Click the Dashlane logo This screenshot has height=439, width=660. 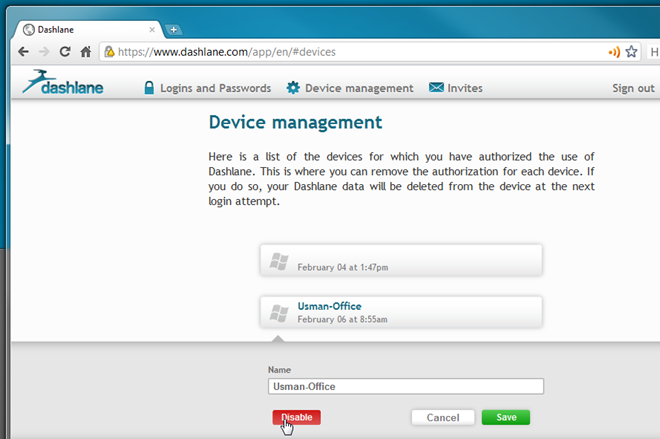(63, 82)
